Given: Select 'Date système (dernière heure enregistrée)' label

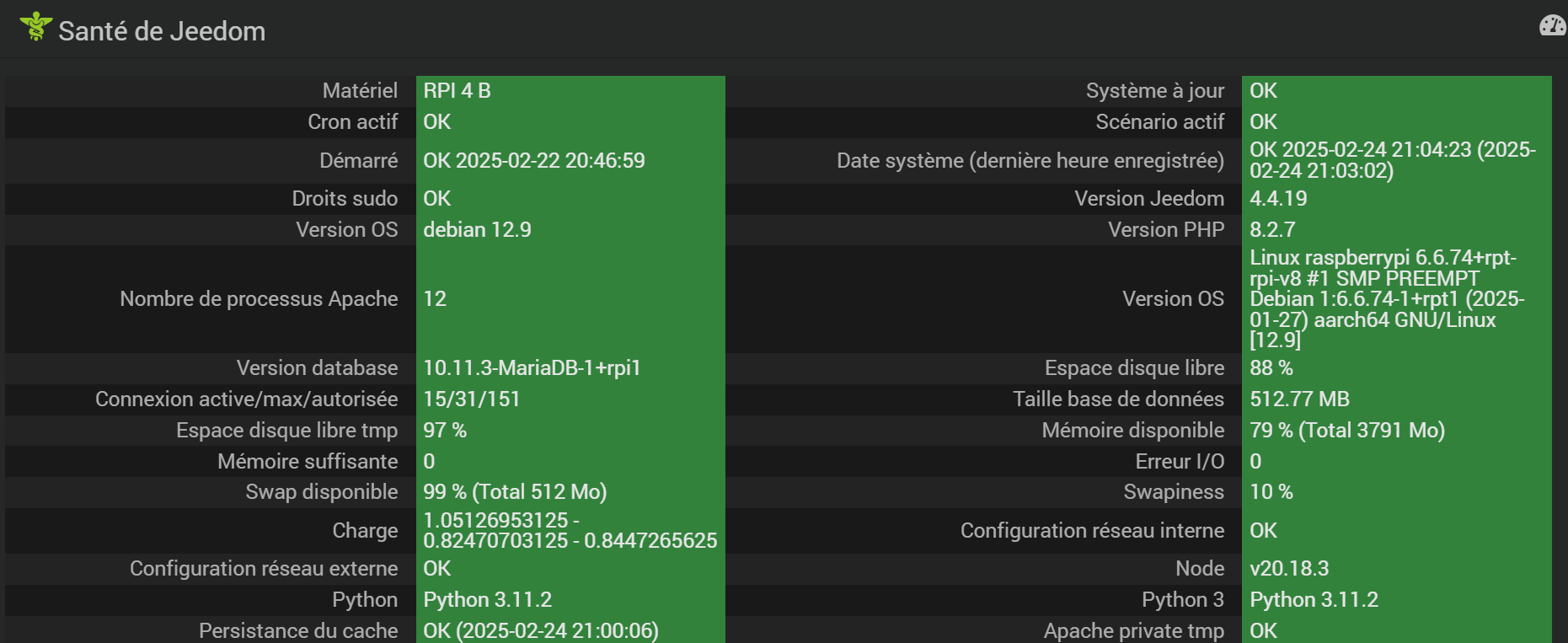Looking at the screenshot, I should [1030, 160].
